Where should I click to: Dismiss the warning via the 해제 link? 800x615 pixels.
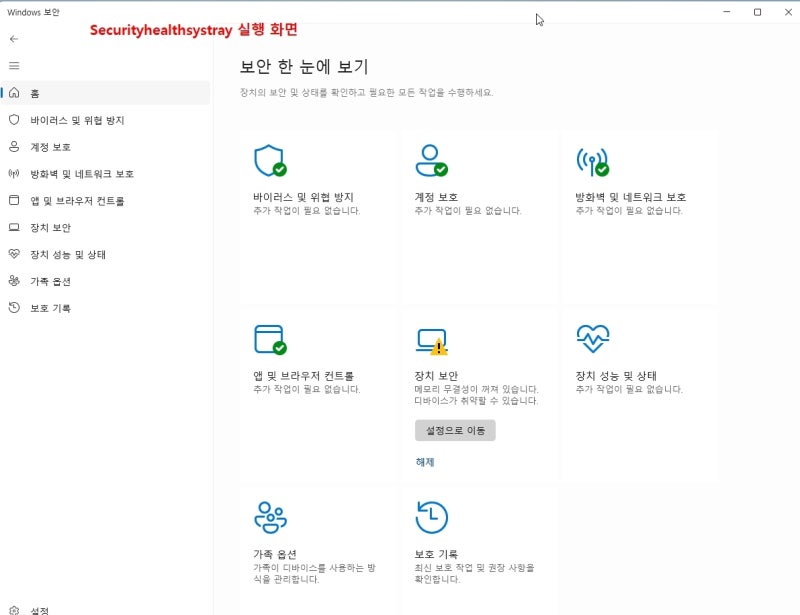[423, 461]
